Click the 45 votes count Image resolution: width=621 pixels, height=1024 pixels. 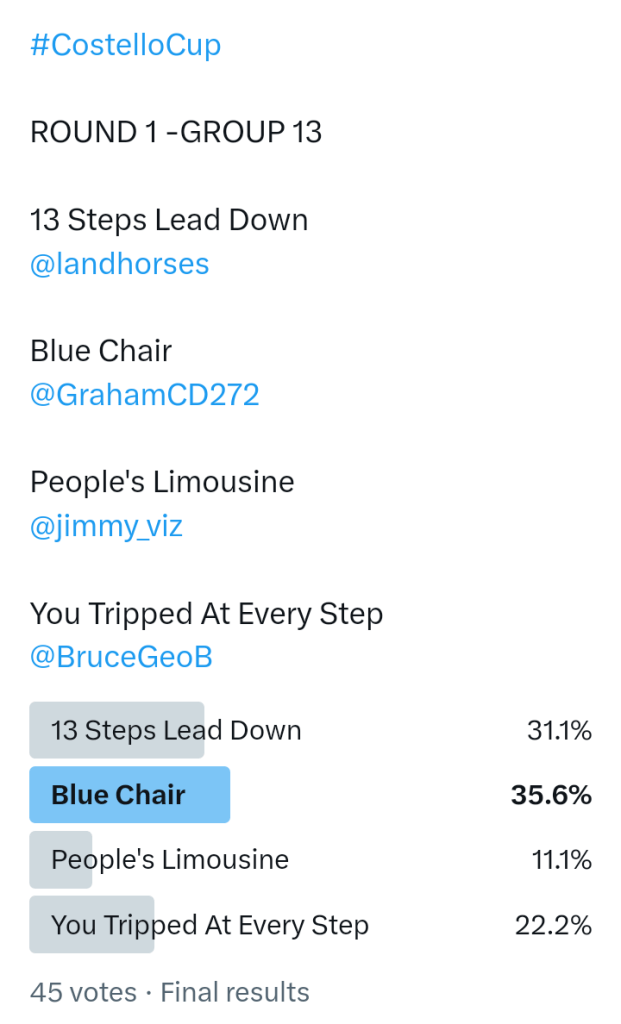tap(83, 992)
